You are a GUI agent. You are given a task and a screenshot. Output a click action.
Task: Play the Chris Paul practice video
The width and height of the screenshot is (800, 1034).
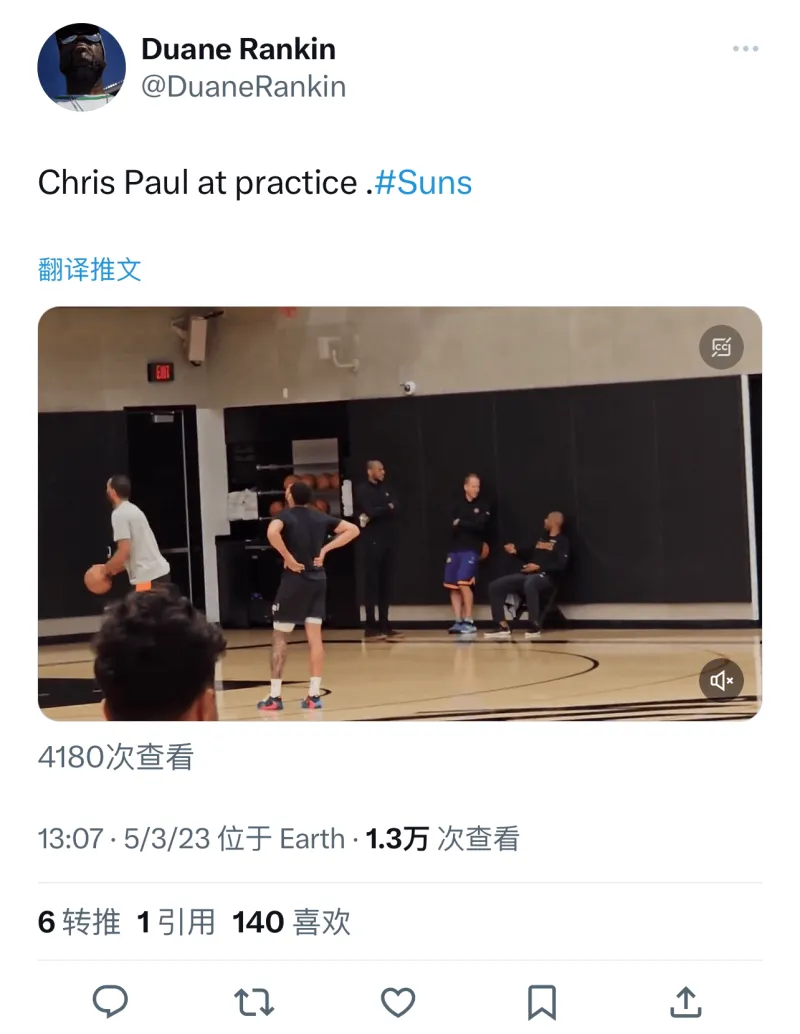[400, 514]
